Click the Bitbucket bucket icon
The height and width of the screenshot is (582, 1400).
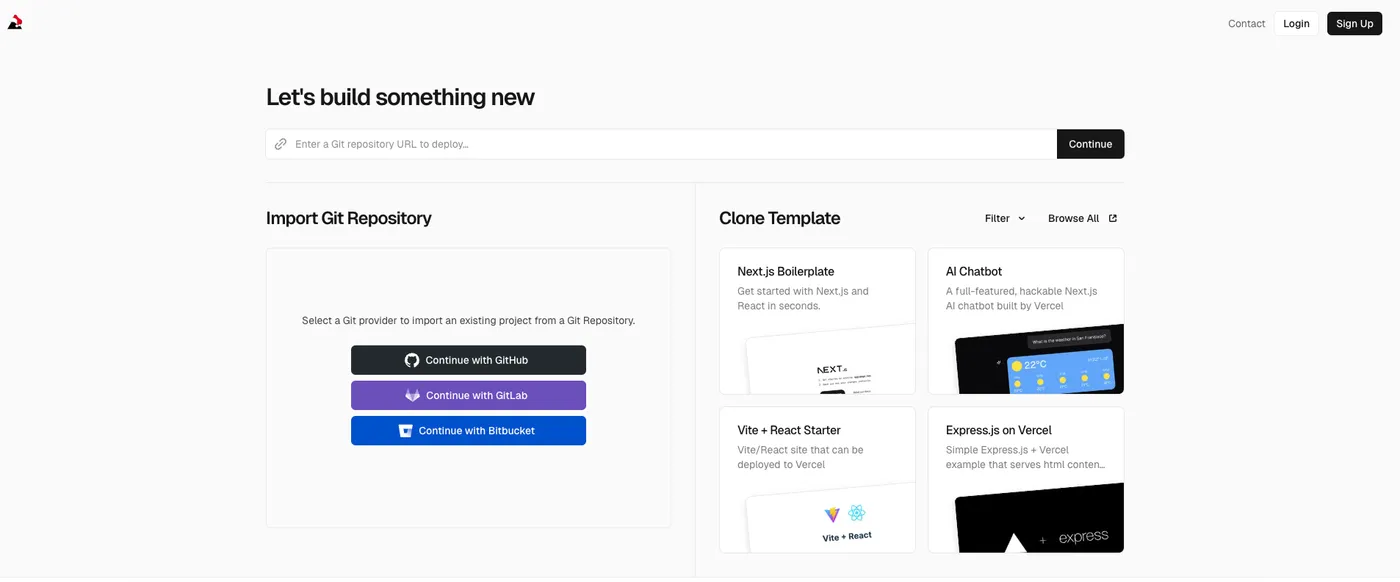tap(405, 431)
